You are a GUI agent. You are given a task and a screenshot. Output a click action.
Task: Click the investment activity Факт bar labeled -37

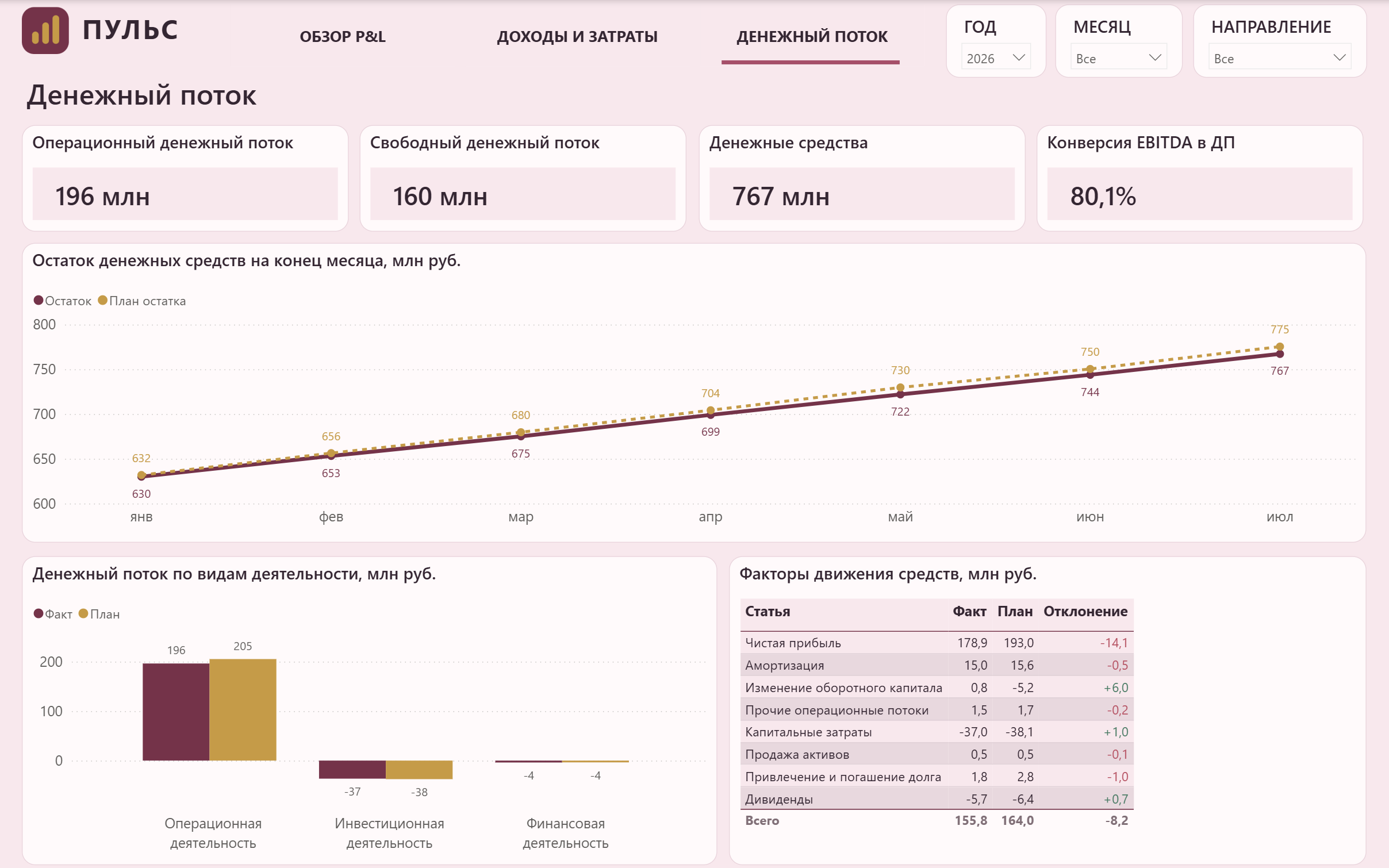click(x=352, y=770)
